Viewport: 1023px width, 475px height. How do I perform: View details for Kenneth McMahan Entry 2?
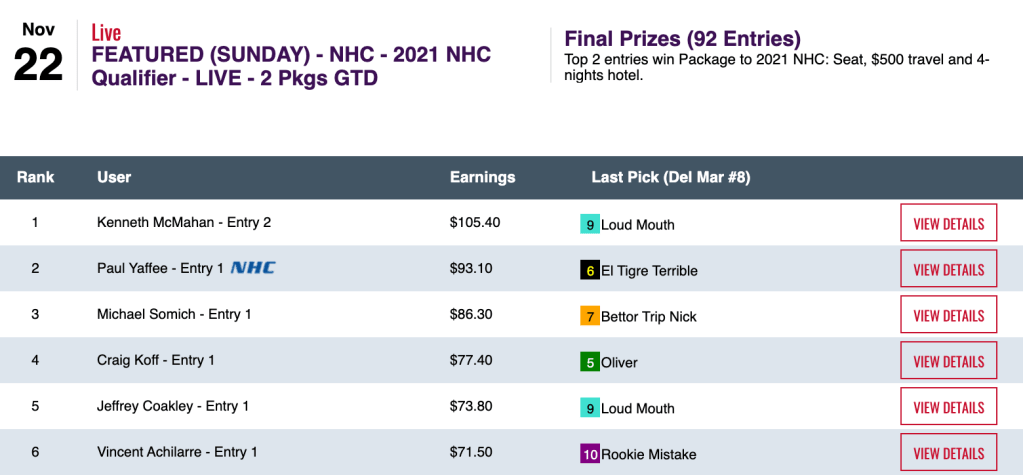(x=948, y=223)
